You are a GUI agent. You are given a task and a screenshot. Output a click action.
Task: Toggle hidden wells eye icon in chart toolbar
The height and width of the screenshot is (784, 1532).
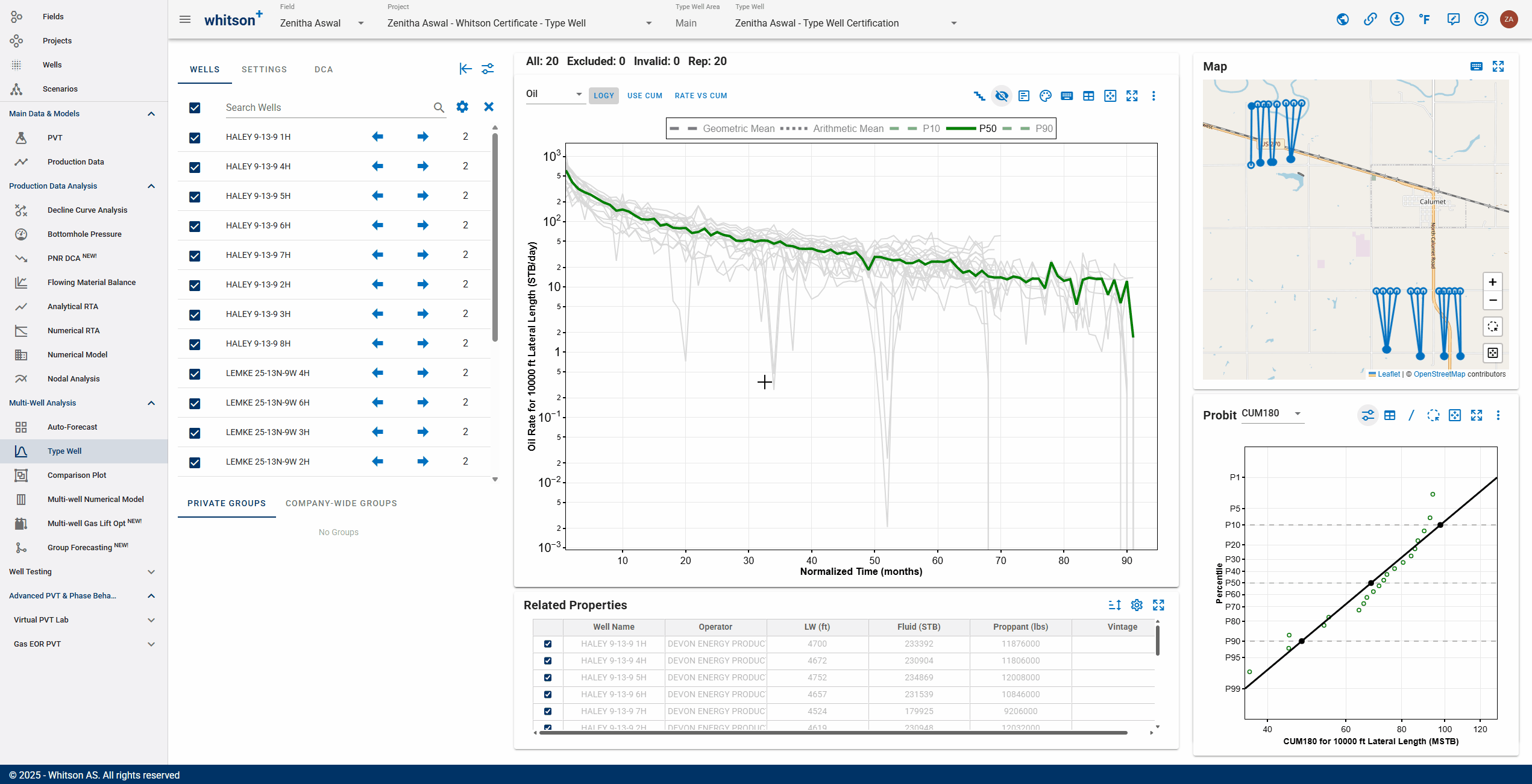1002,96
